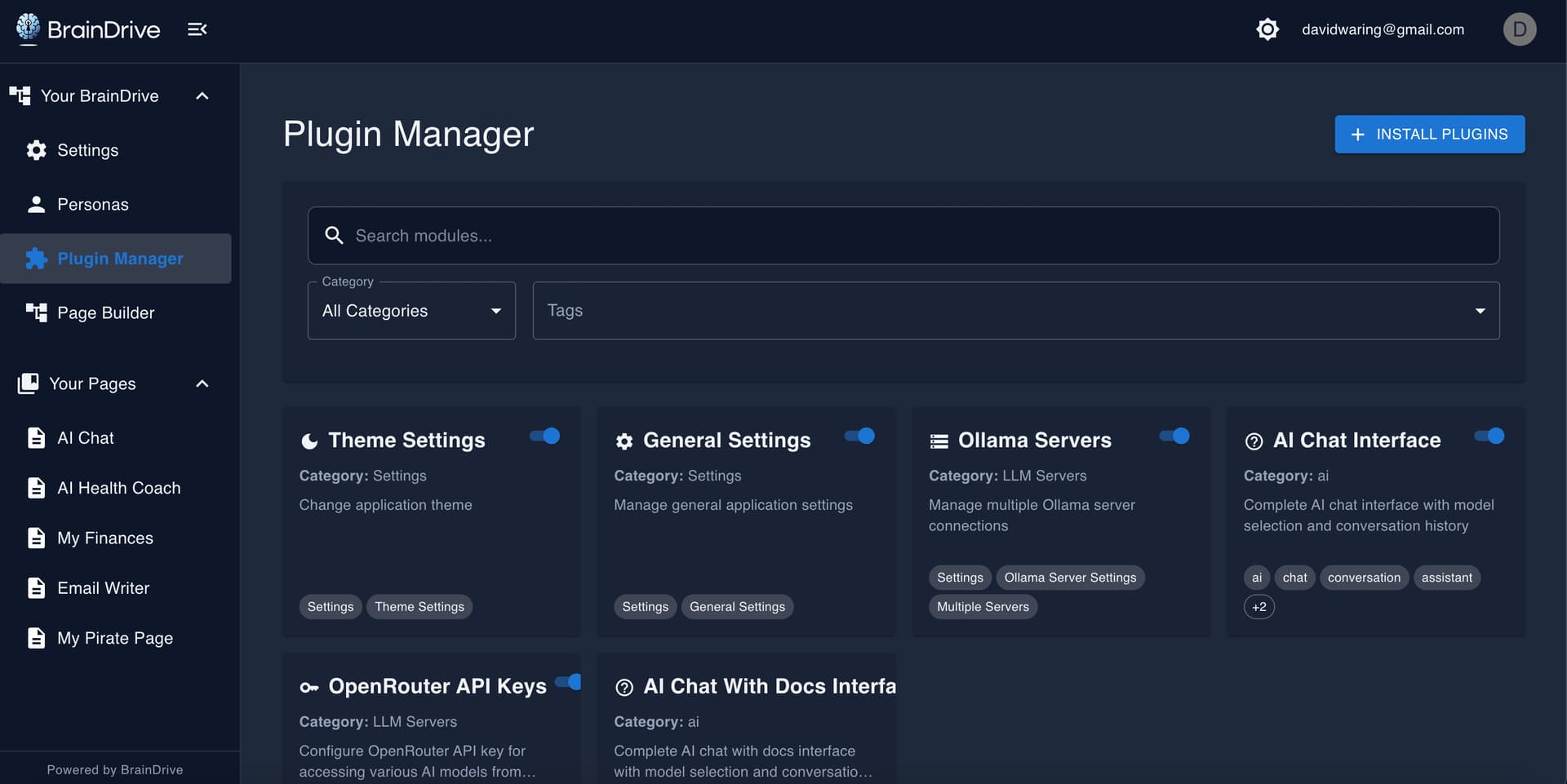Open the Plugin Manager menu item

[x=119, y=259]
